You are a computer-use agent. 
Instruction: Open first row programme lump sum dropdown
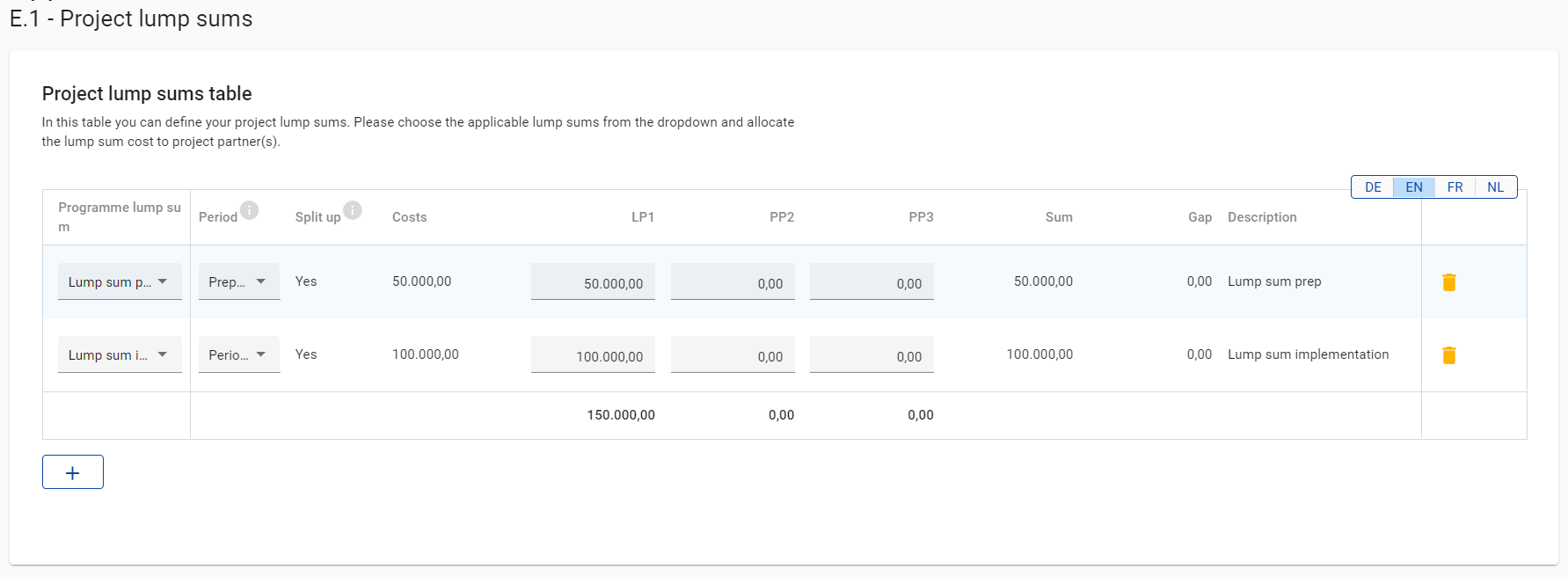tap(120, 281)
